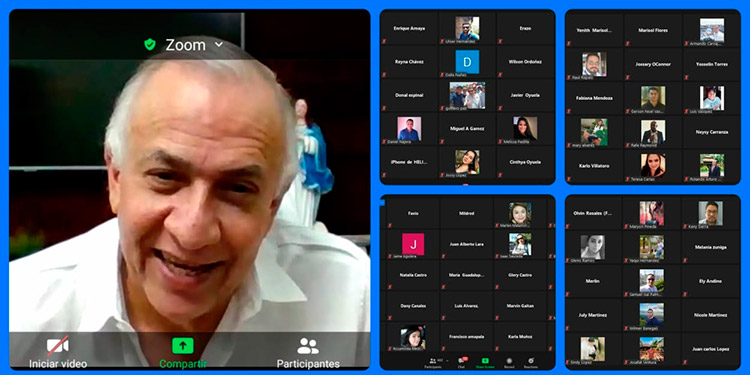Open the Participantes people icon
The image size is (750, 375).
pyautogui.click(x=308, y=345)
